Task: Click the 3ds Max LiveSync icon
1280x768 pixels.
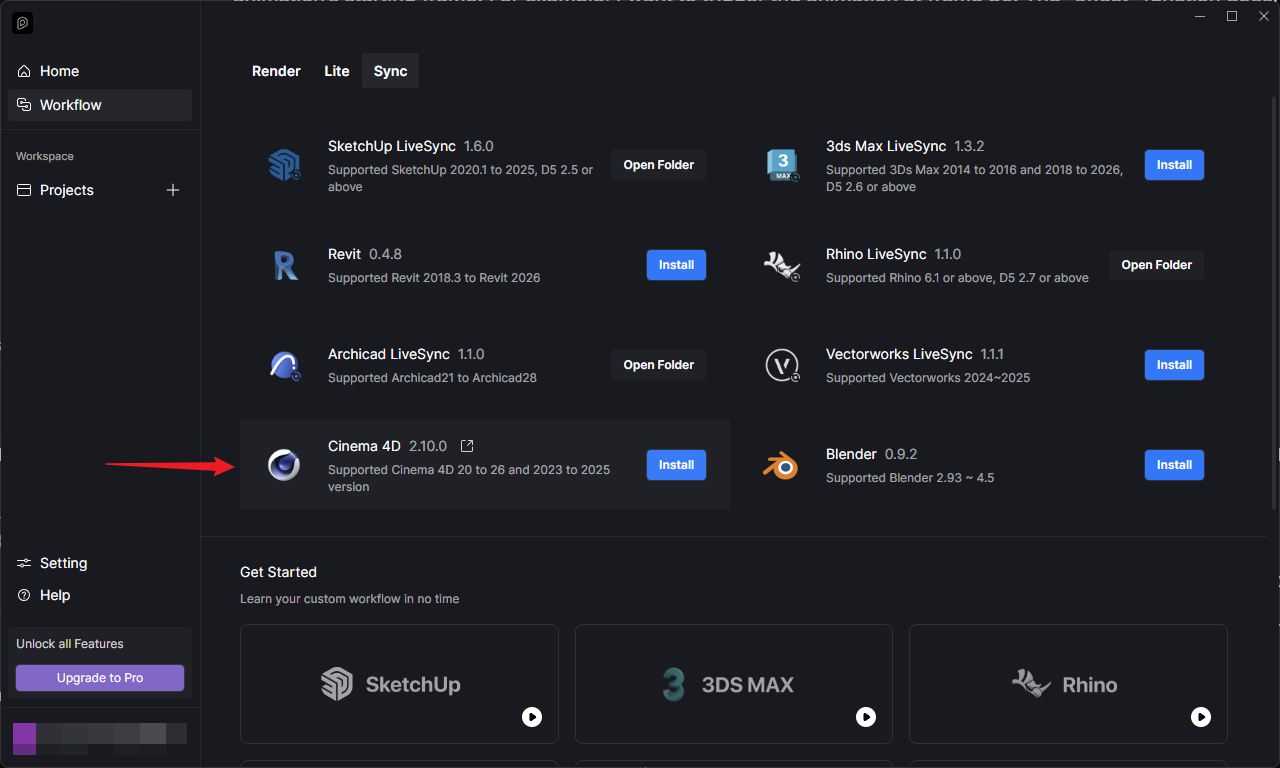Action: [782, 165]
